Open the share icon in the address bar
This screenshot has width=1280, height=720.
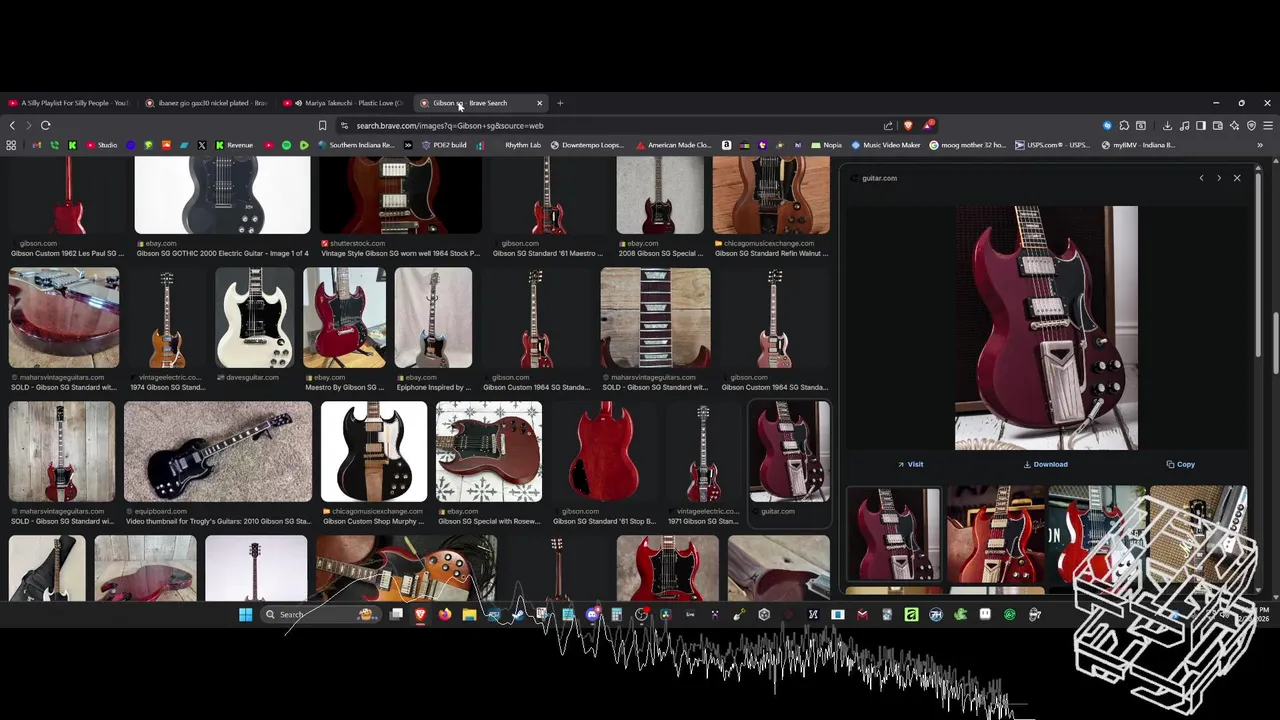[888, 126]
